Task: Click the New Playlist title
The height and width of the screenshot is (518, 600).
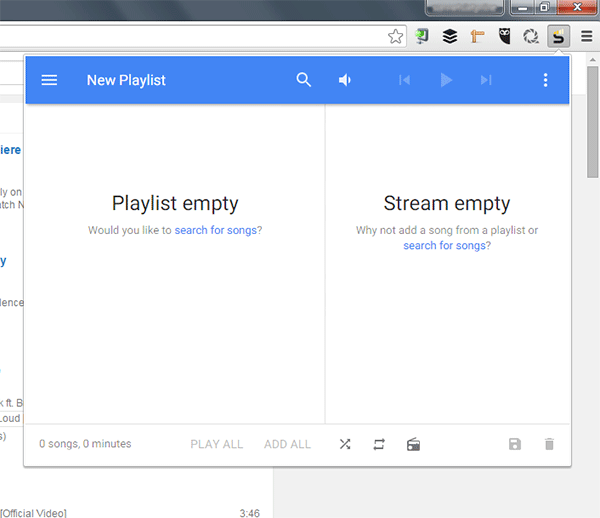Action: tap(126, 80)
